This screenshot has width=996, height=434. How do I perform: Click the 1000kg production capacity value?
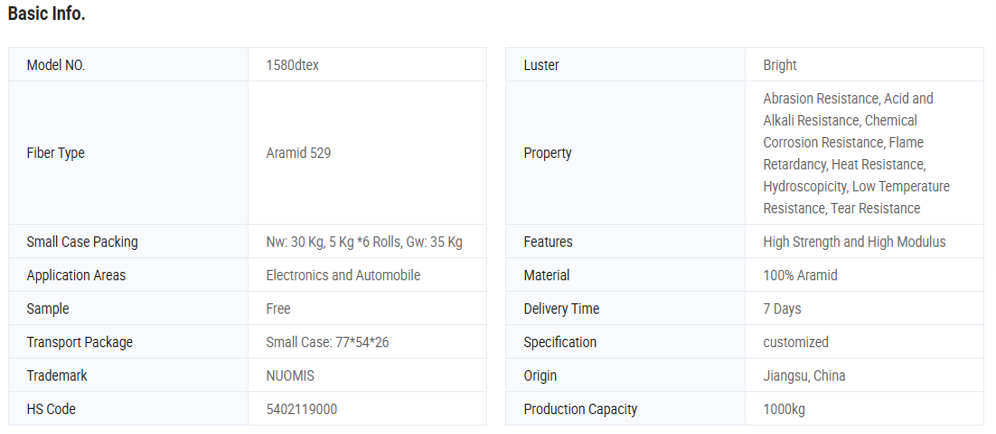(x=784, y=409)
